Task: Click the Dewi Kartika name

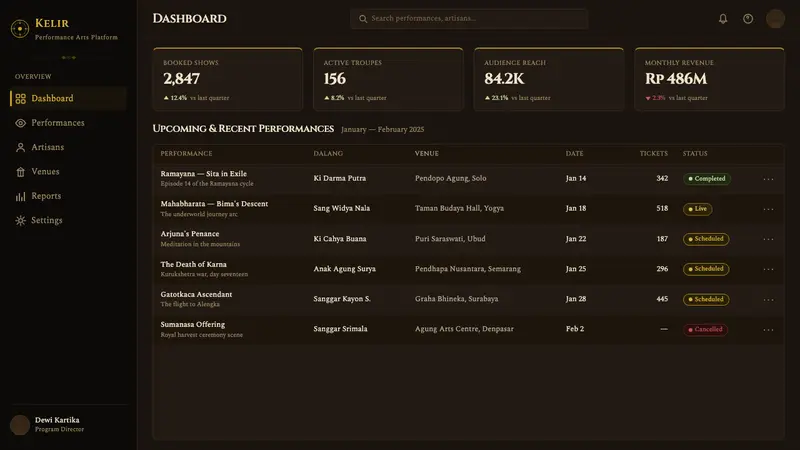Action: pos(57,420)
